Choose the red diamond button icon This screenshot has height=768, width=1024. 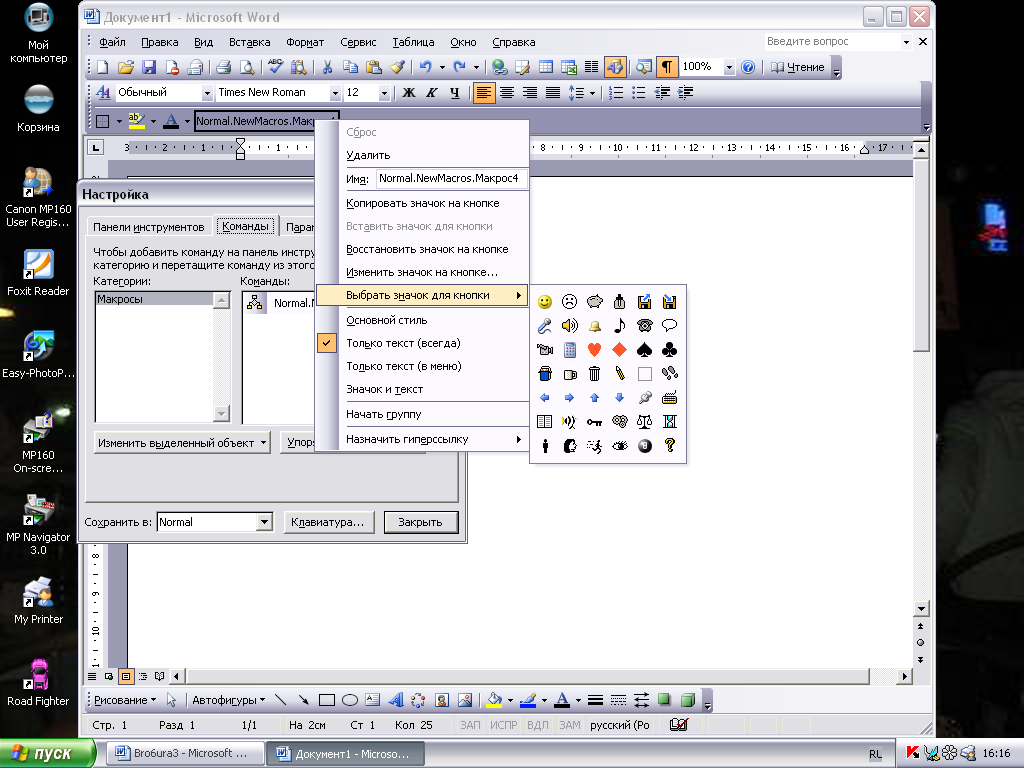click(x=619, y=350)
